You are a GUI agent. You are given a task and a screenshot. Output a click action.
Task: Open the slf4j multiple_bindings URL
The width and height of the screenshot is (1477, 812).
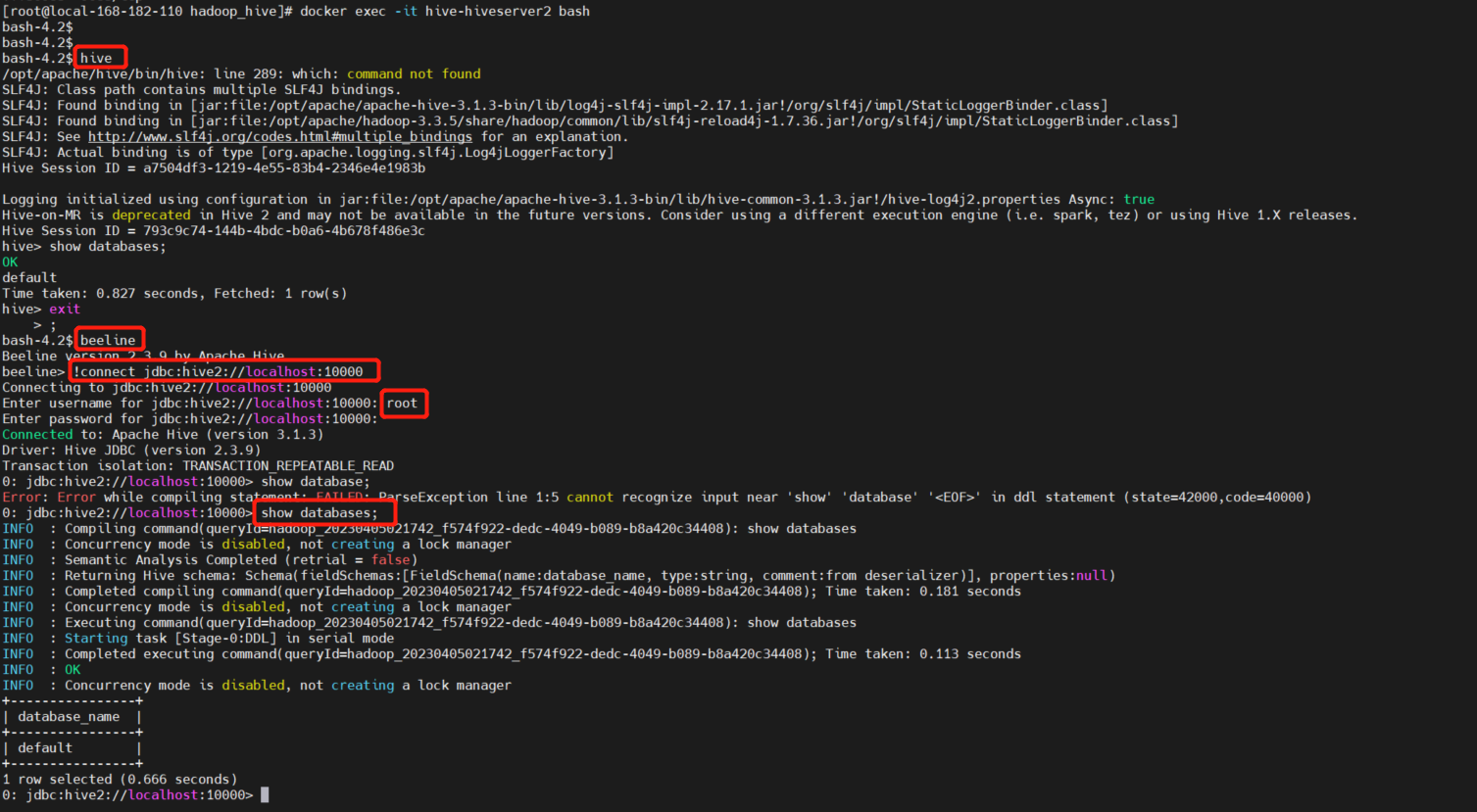(280, 137)
